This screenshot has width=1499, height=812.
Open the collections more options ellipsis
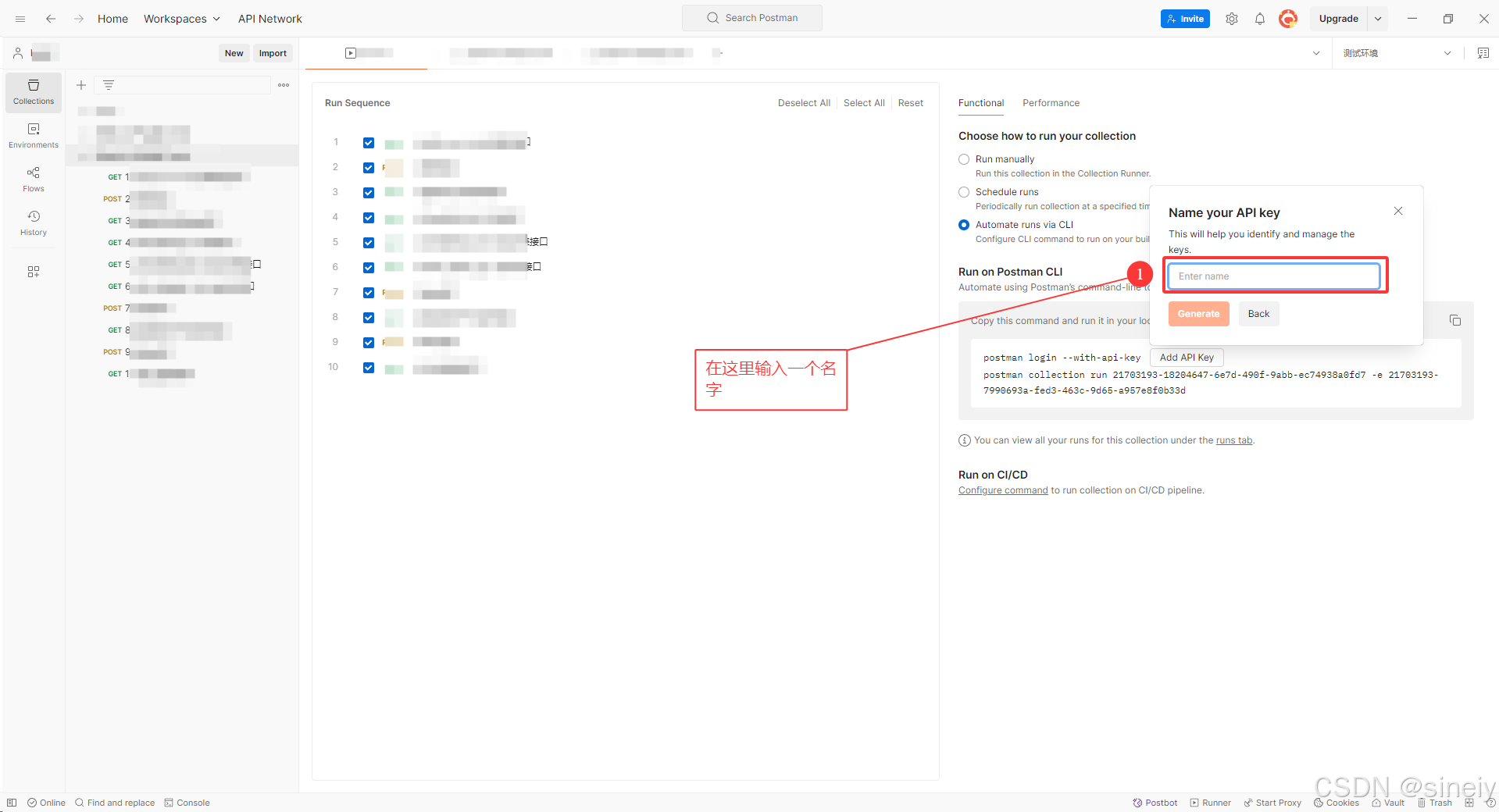(284, 85)
